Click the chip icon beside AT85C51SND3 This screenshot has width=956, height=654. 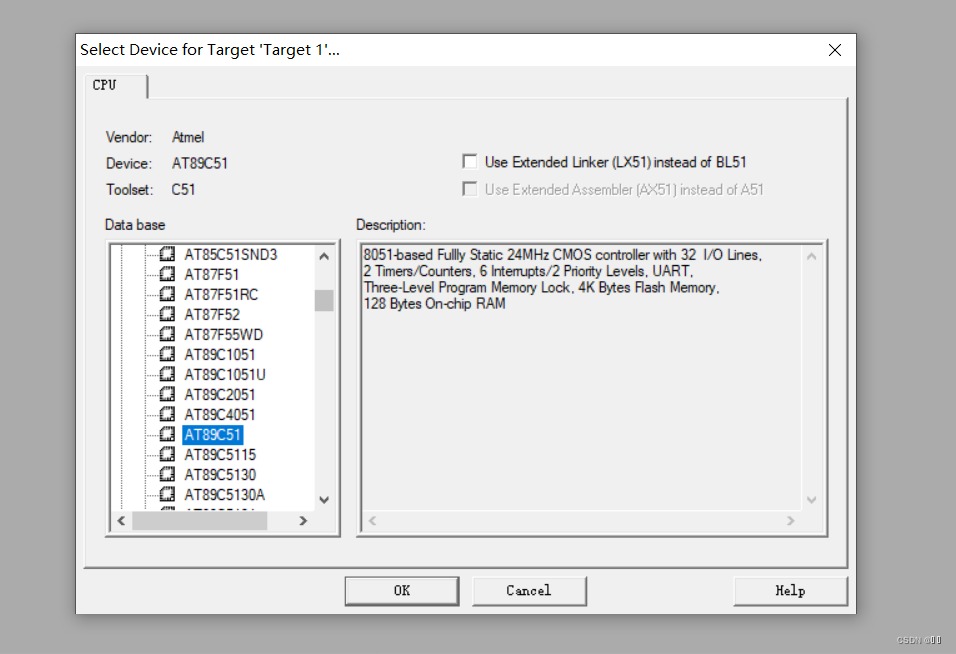167,254
